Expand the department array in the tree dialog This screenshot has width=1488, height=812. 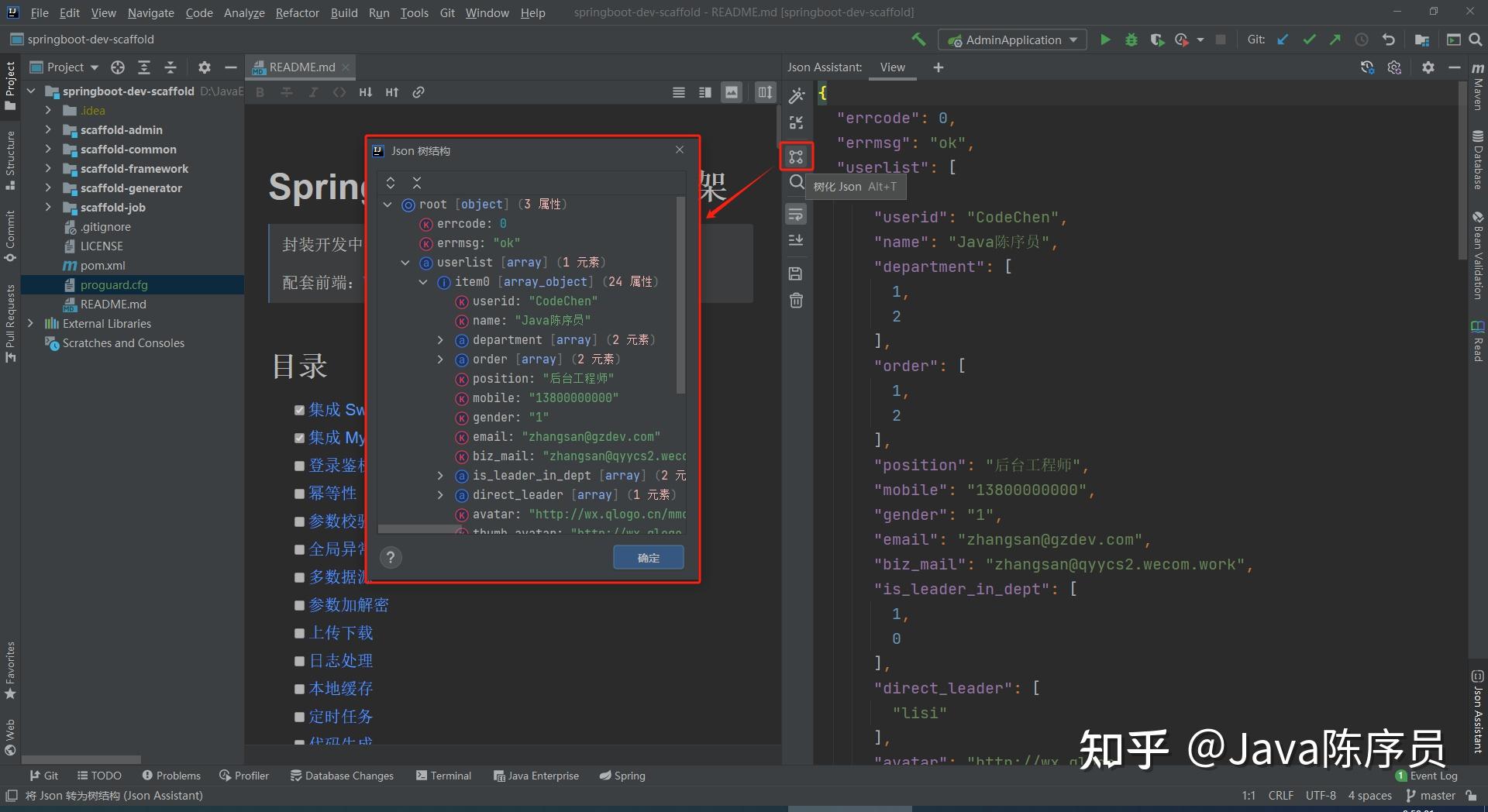440,340
